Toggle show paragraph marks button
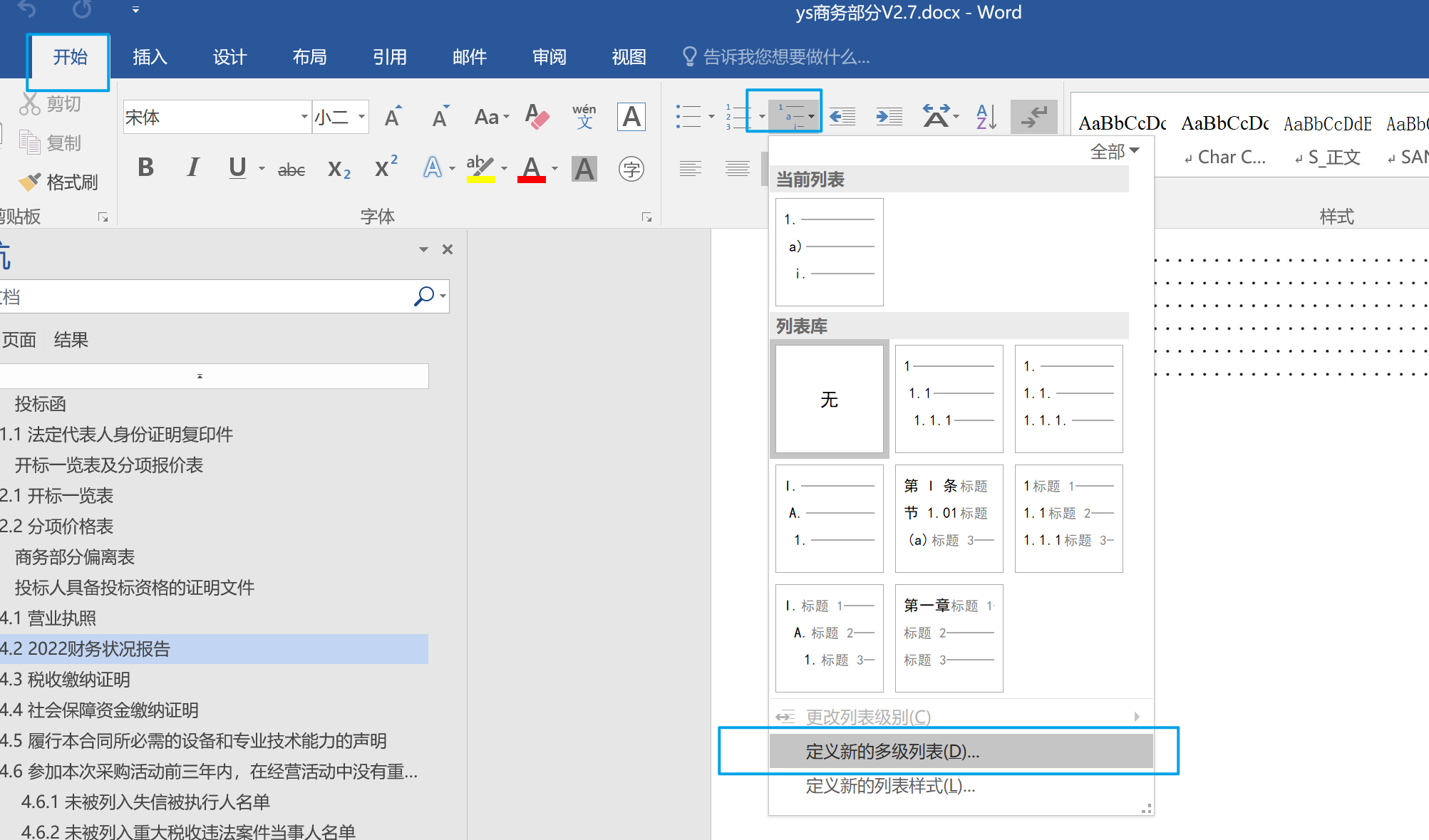Screen dimensions: 1429x840 [x=1033, y=116]
